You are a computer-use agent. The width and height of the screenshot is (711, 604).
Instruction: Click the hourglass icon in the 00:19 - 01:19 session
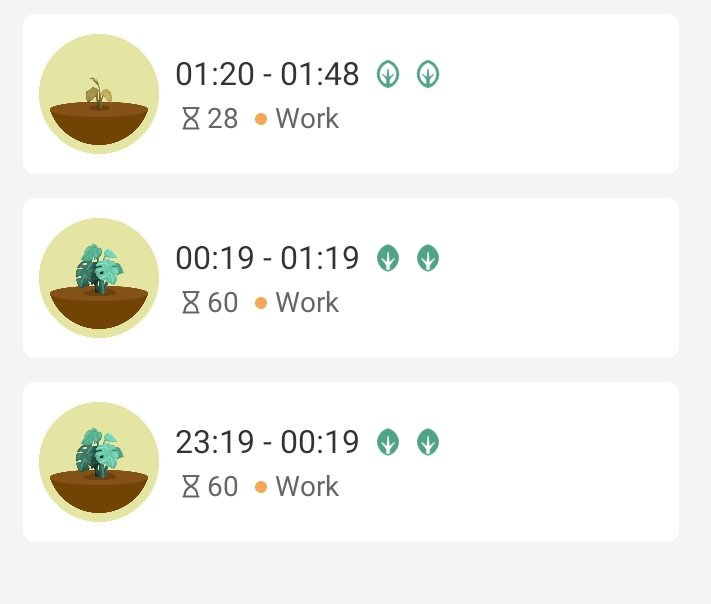pyautogui.click(x=191, y=303)
